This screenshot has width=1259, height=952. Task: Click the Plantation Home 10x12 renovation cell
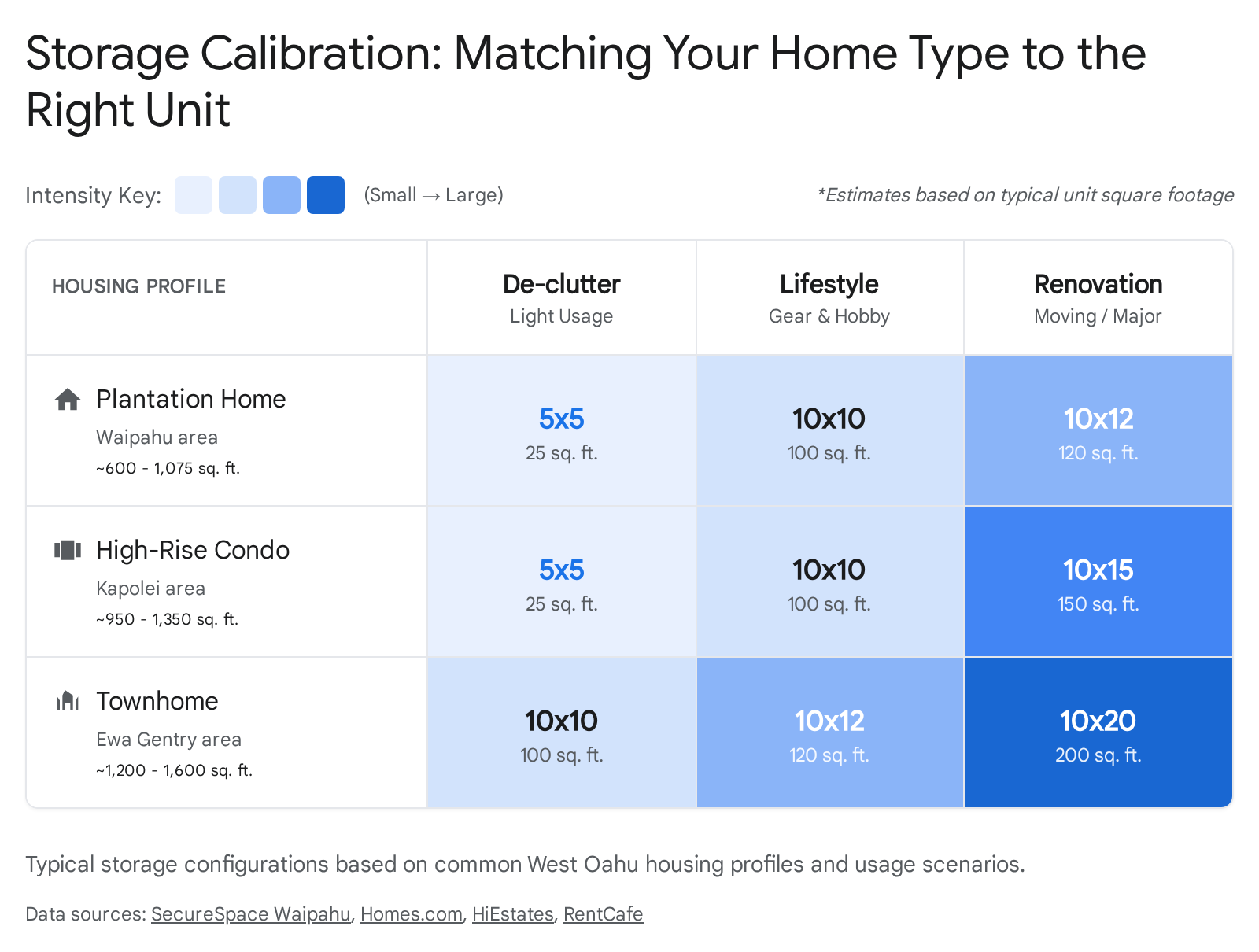tap(1098, 430)
